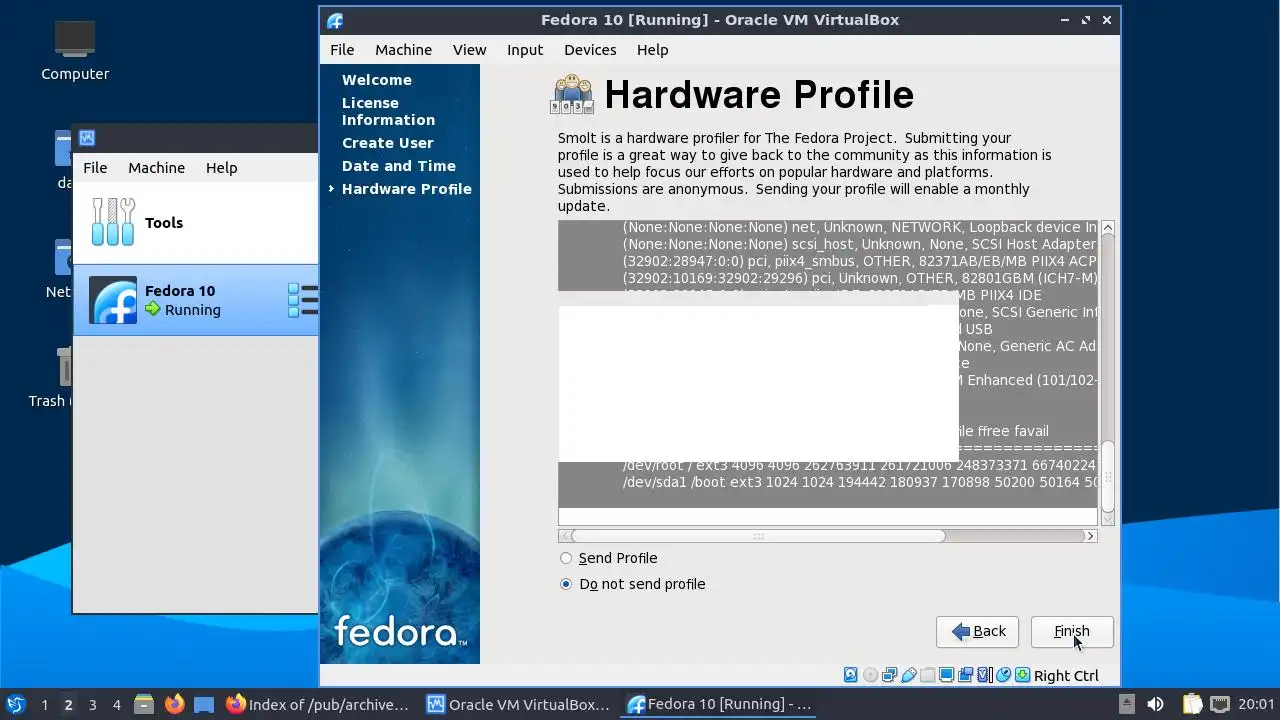Switch to the Fedora 10 [Running] taskbar window
This screenshot has height=720, width=1280.
coord(719,704)
